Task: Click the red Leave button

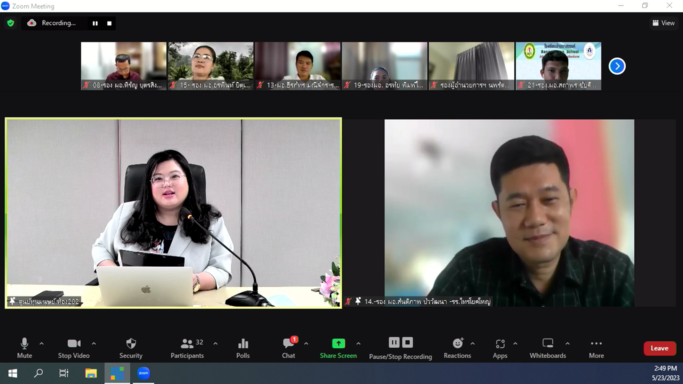Action: [x=659, y=348]
